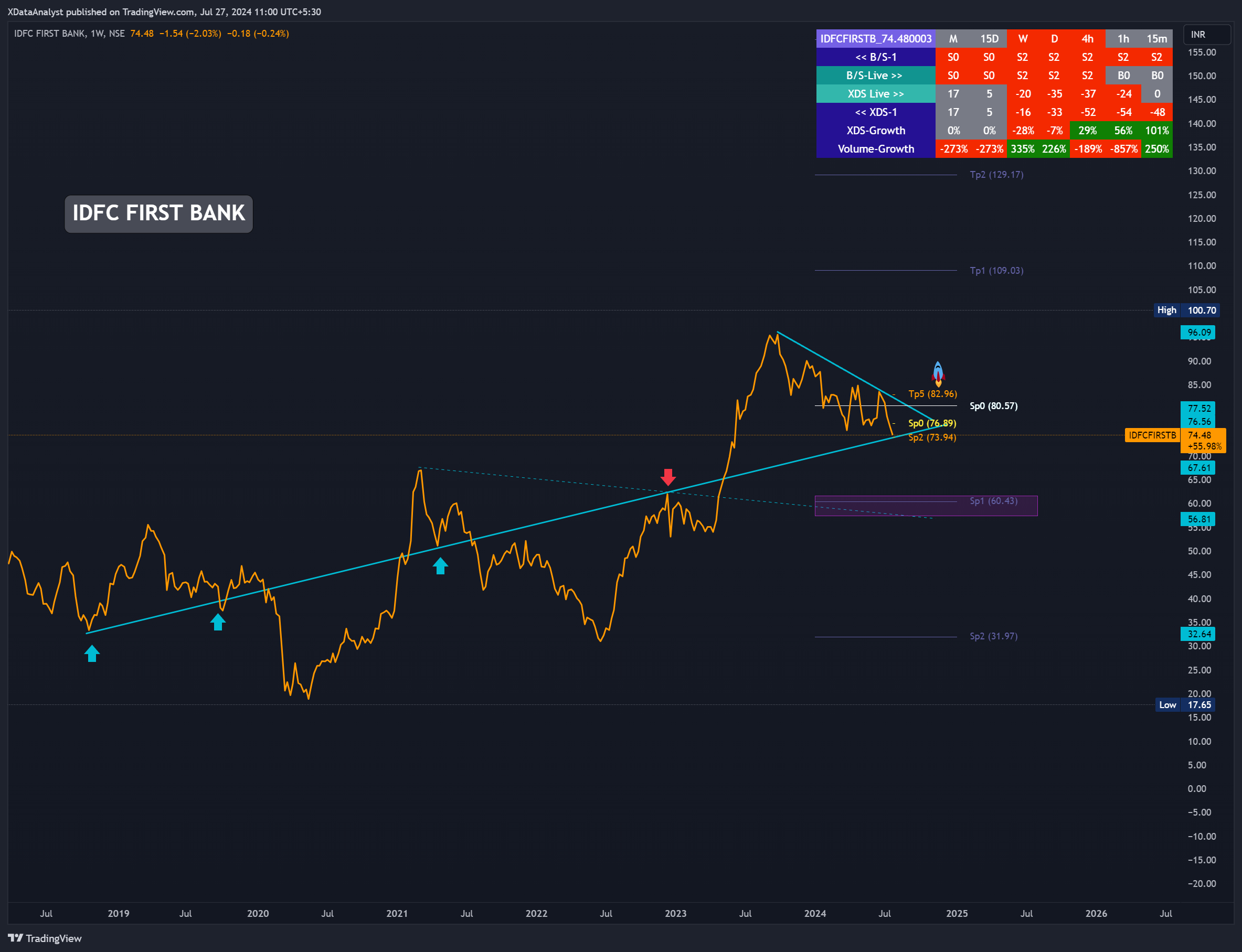This screenshot has height=952, width=1242.
Task: Click the -48 cell in the XDS-1 row
Action: click(1157, 112)
